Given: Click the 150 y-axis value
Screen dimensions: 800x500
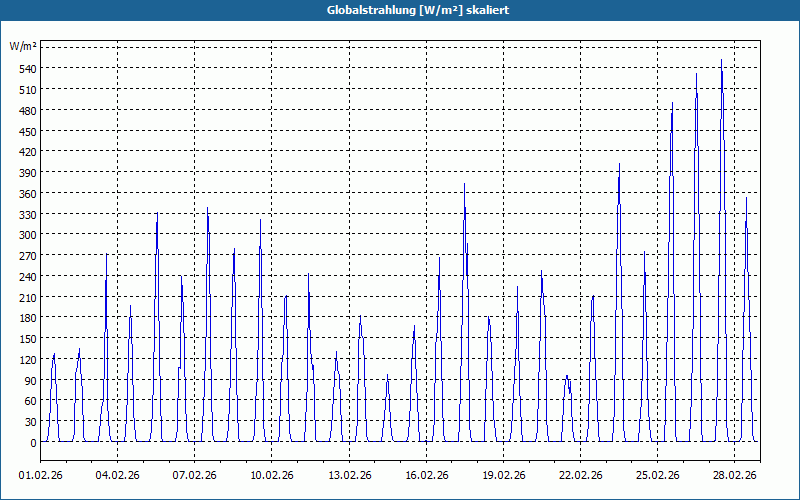Looking at the screenshot, I should tap(28, 339).
